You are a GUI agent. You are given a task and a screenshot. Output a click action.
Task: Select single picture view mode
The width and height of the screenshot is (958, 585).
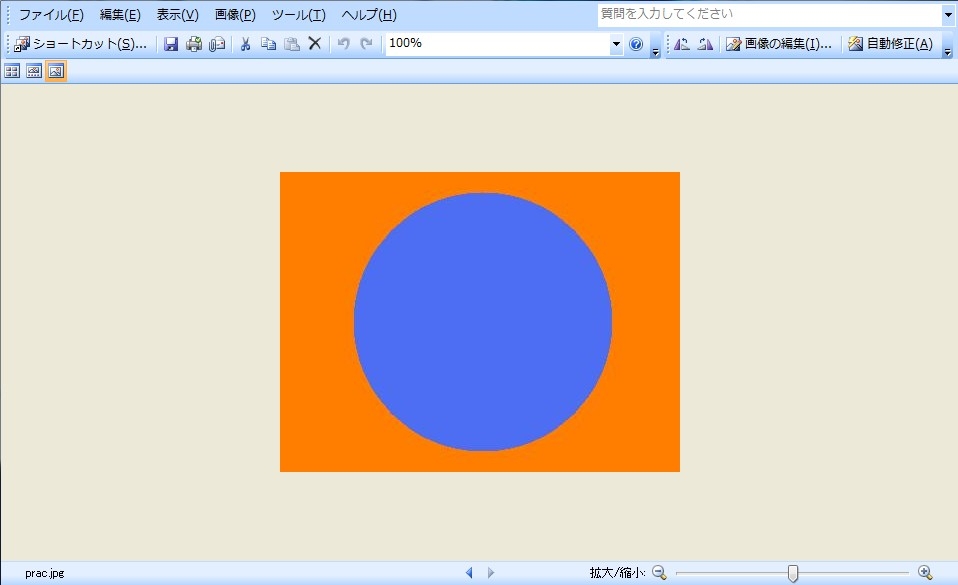pyautogui.click(x=56, y=71)
